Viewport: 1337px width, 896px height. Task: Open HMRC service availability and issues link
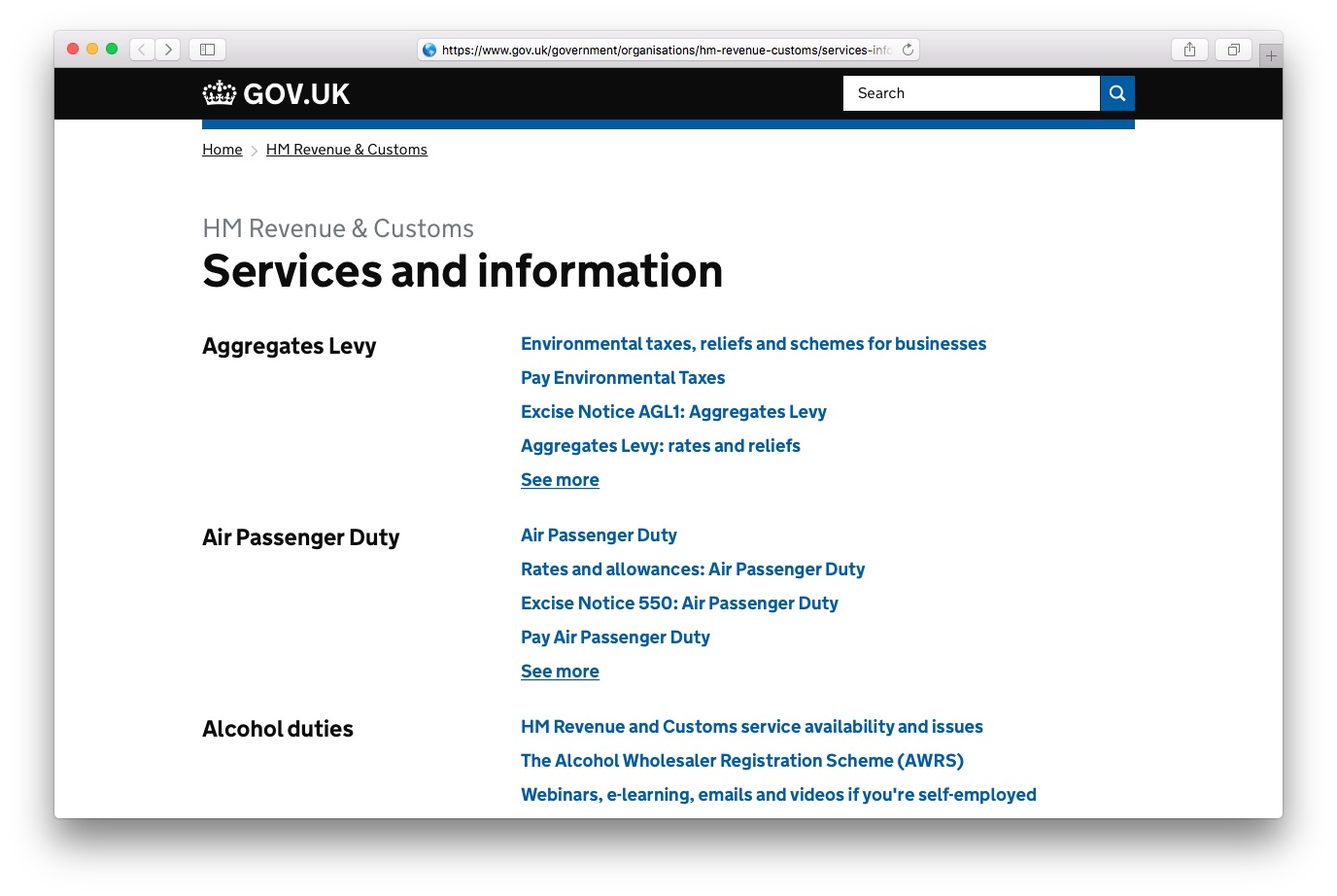[752, 727]
